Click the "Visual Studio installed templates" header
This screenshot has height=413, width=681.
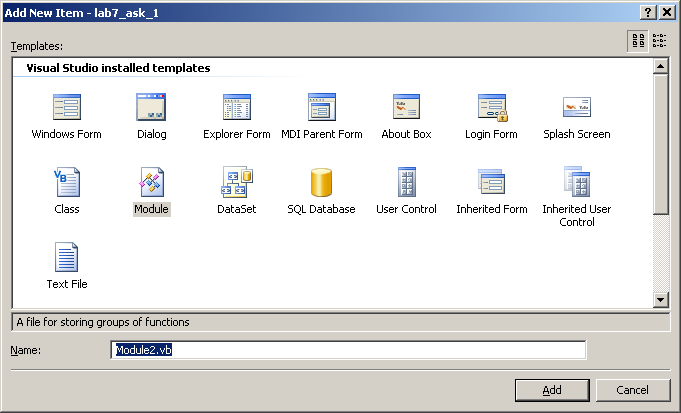(118, 68)
